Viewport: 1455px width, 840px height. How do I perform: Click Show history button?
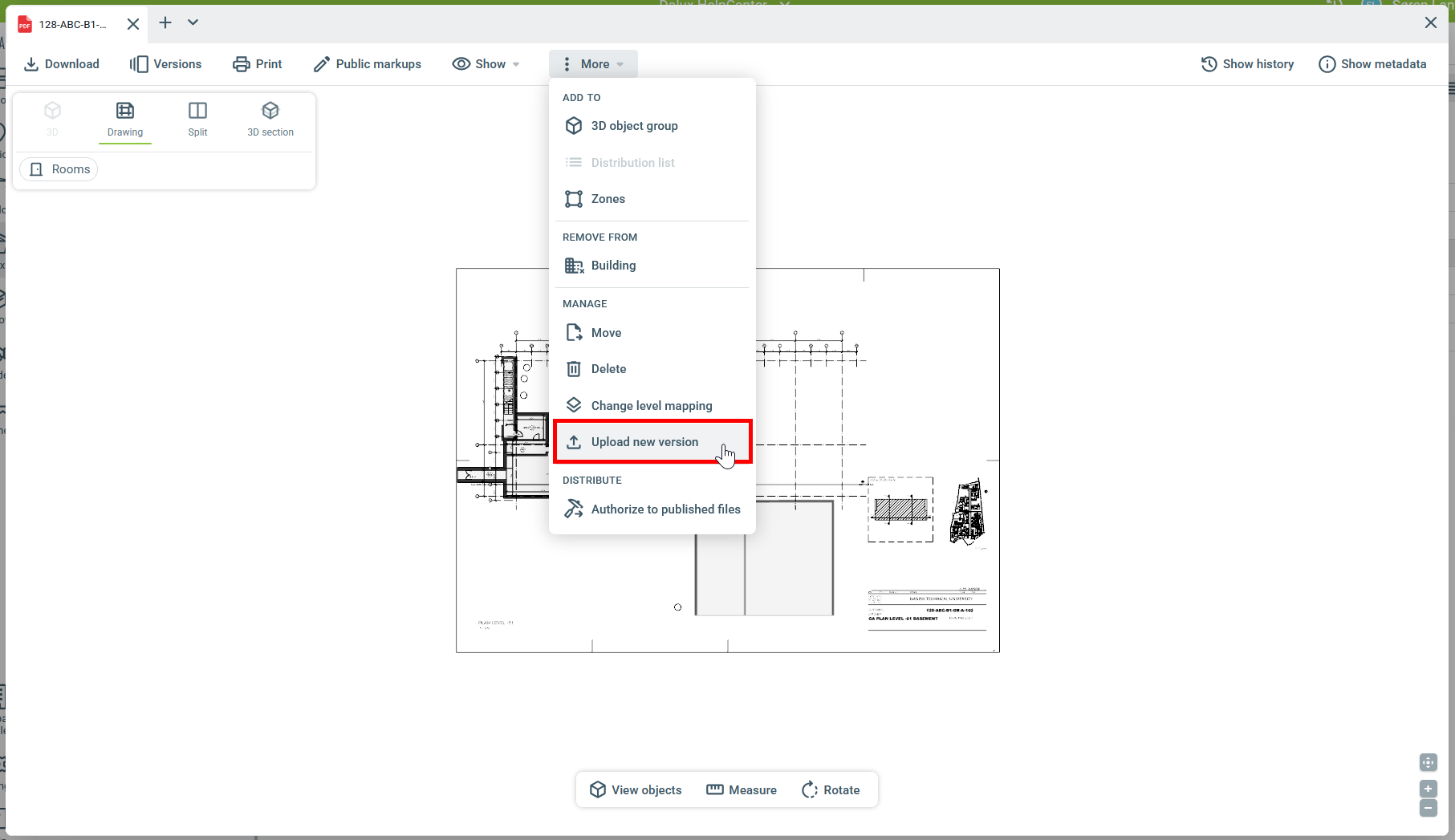pyautogui.click(x=1247, y=64)
